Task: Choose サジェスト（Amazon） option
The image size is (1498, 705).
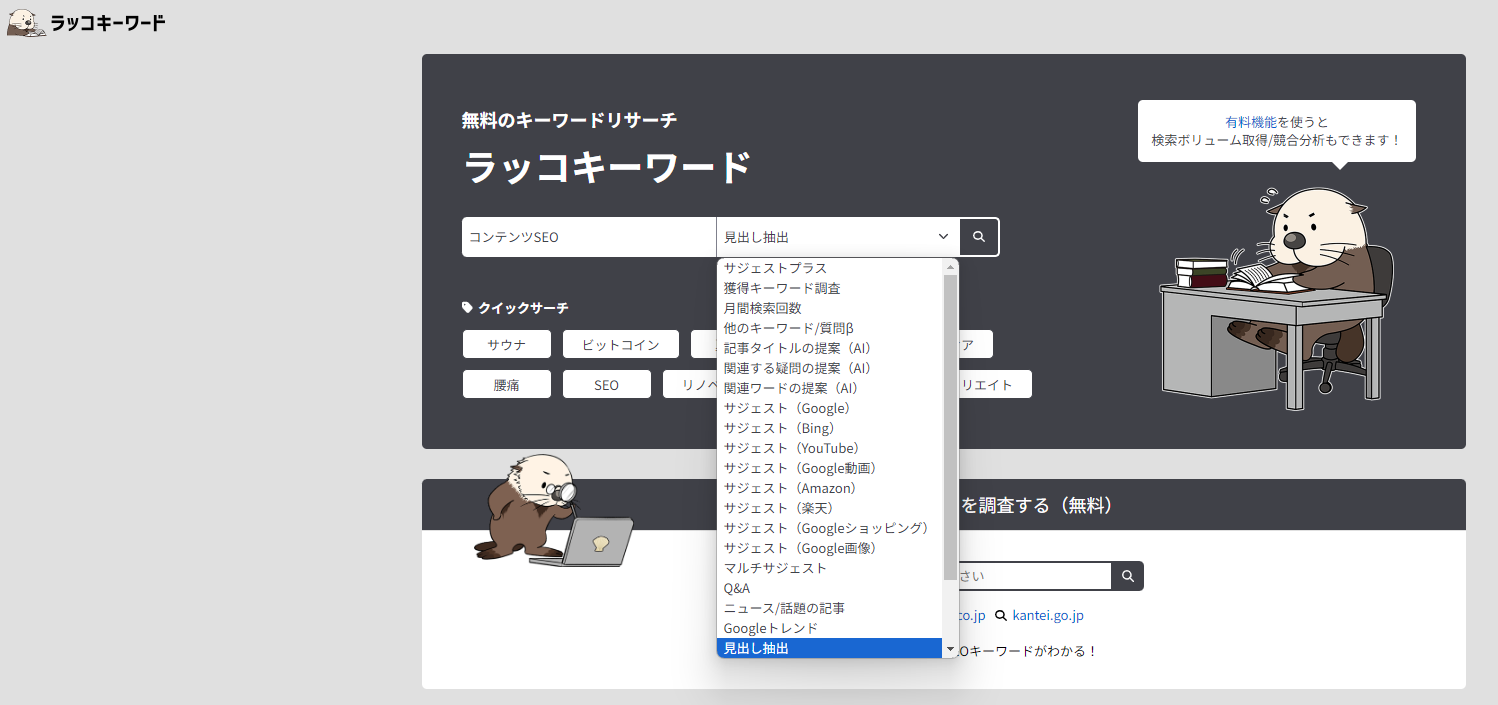Action: tap(830, 488)
